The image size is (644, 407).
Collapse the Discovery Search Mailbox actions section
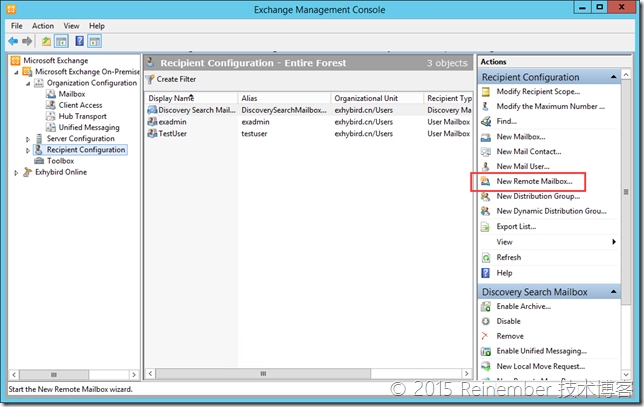614,292
